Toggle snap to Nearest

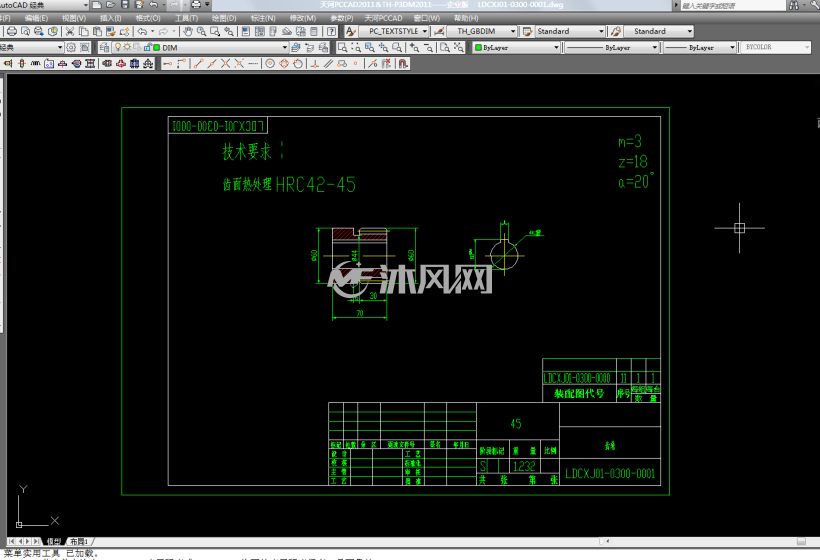(372, 64)
